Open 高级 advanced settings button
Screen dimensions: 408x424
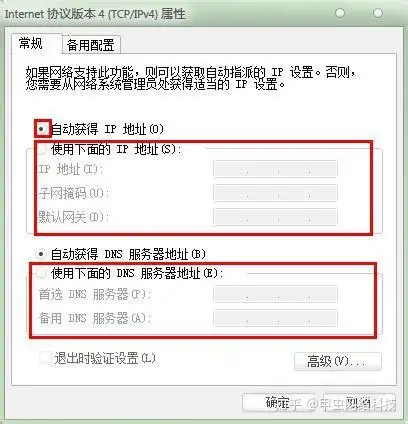pos(338,361)
